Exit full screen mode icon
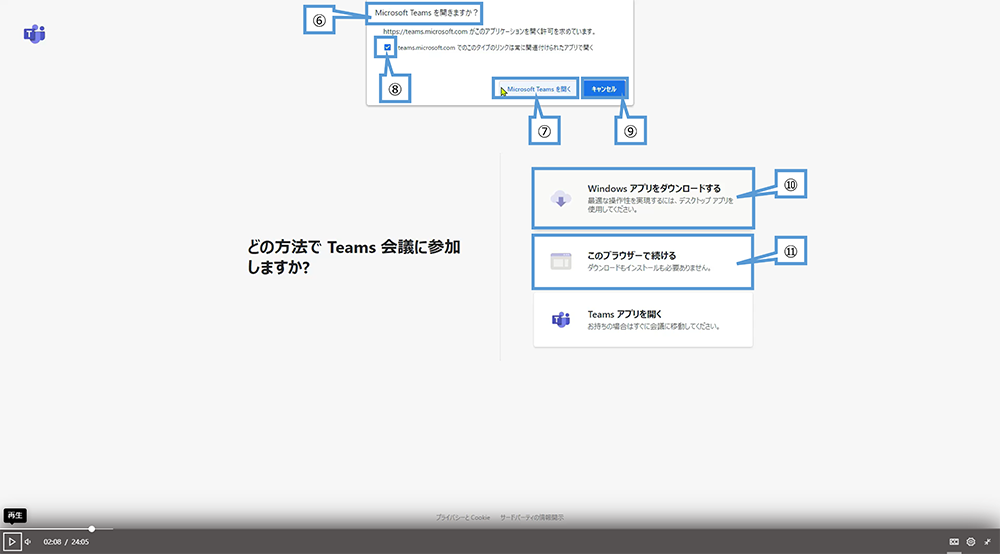This screenshot has height=554, width=1000. click(x=987, y=542)
